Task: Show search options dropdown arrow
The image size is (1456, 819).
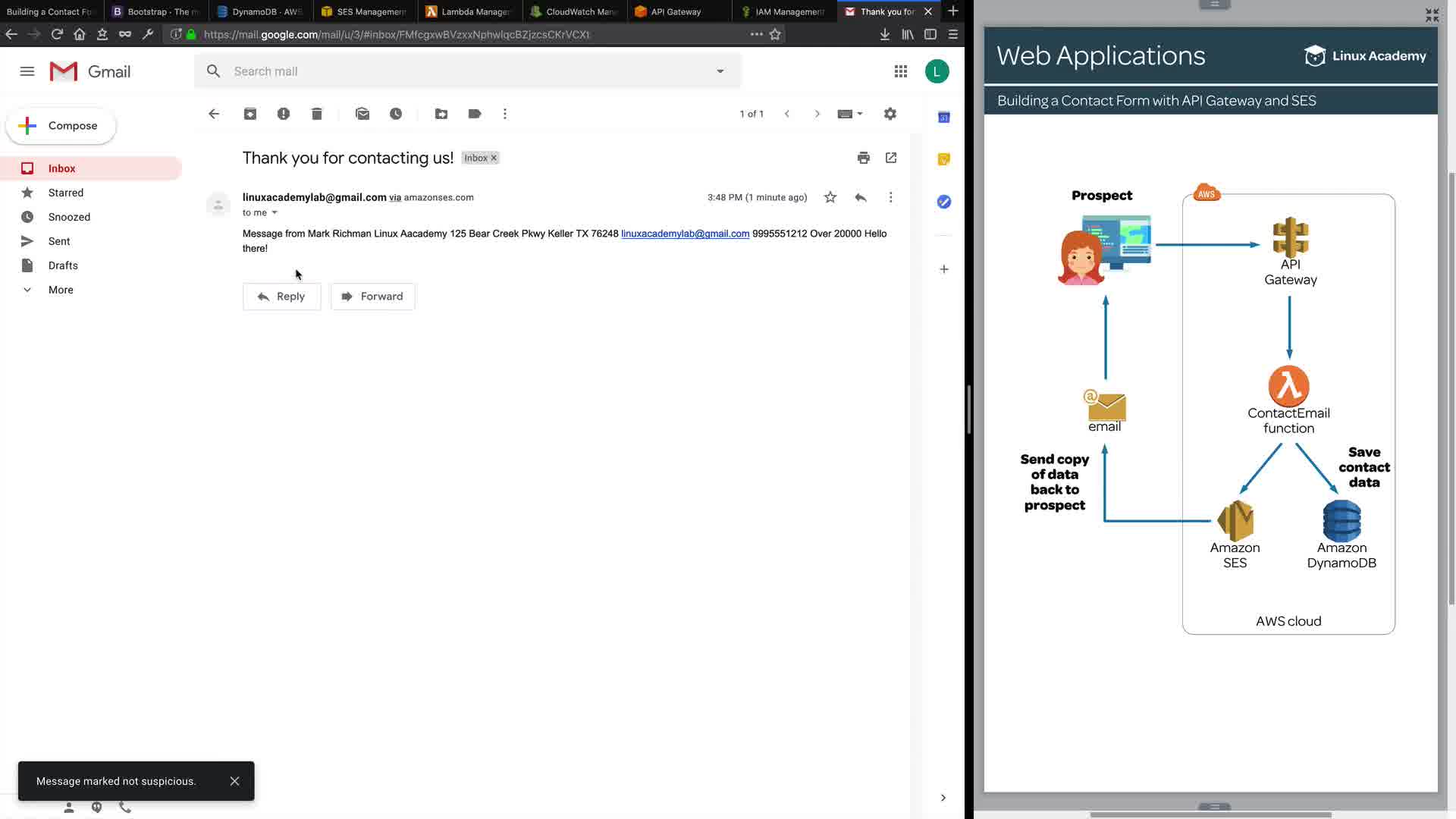Action: click(720, 71)
